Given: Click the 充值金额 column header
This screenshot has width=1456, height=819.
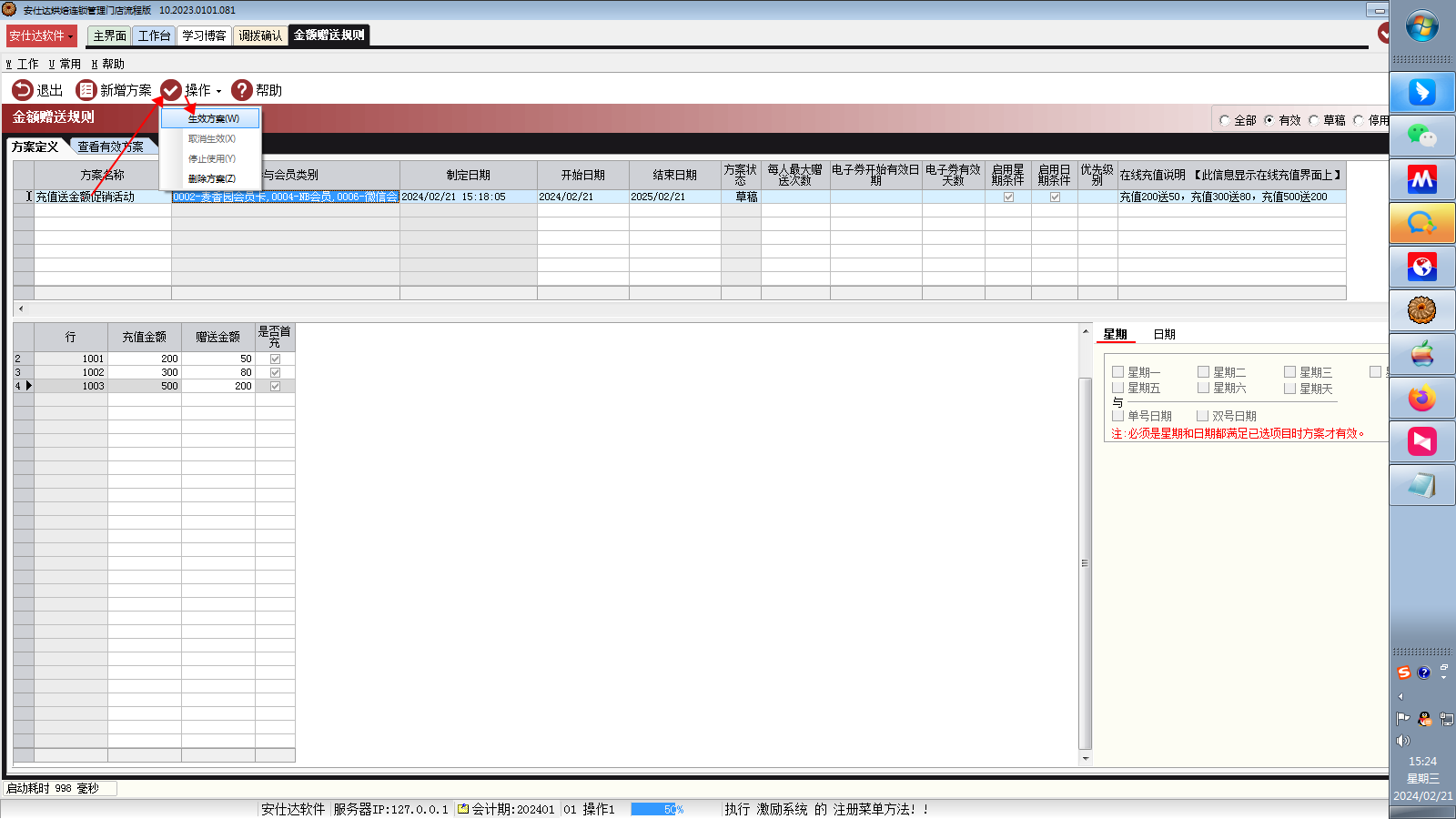Looking at the screenshot, I should click(x=145, y=337).
